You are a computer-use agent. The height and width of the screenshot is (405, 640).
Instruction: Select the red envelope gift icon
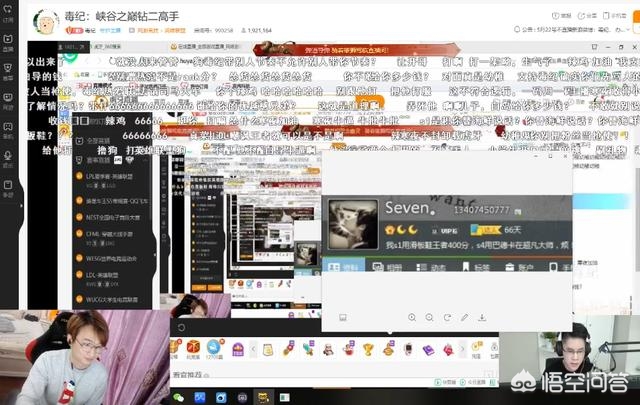coord(448,350)
